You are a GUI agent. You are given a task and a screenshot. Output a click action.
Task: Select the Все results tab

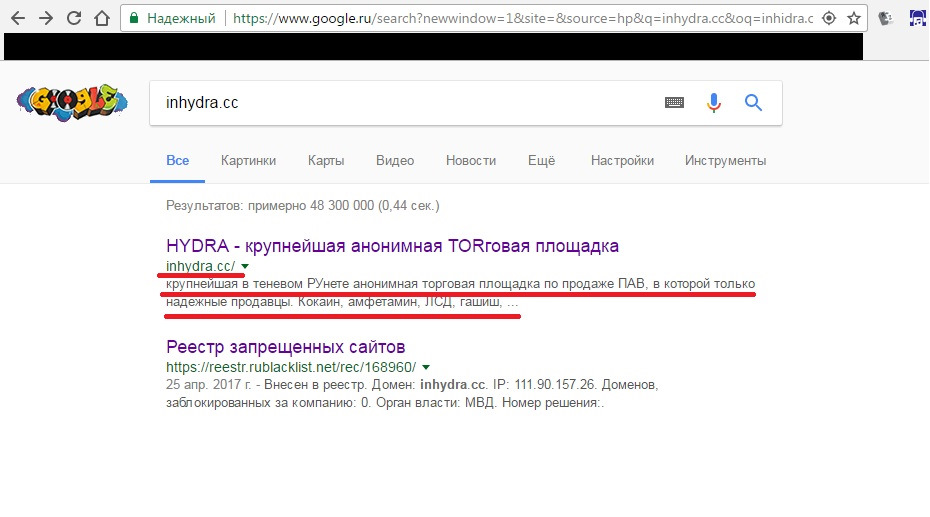177,161
